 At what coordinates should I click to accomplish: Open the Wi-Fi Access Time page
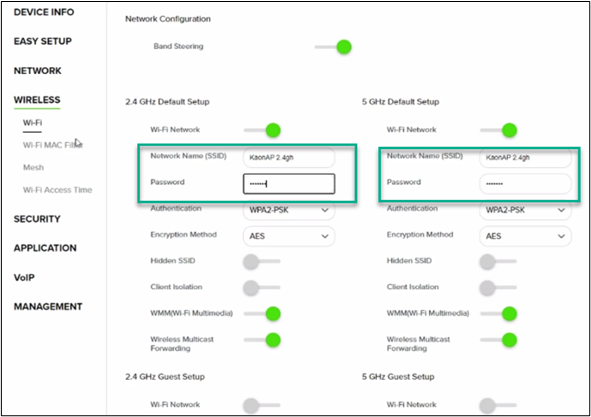(x=57, y=190)
